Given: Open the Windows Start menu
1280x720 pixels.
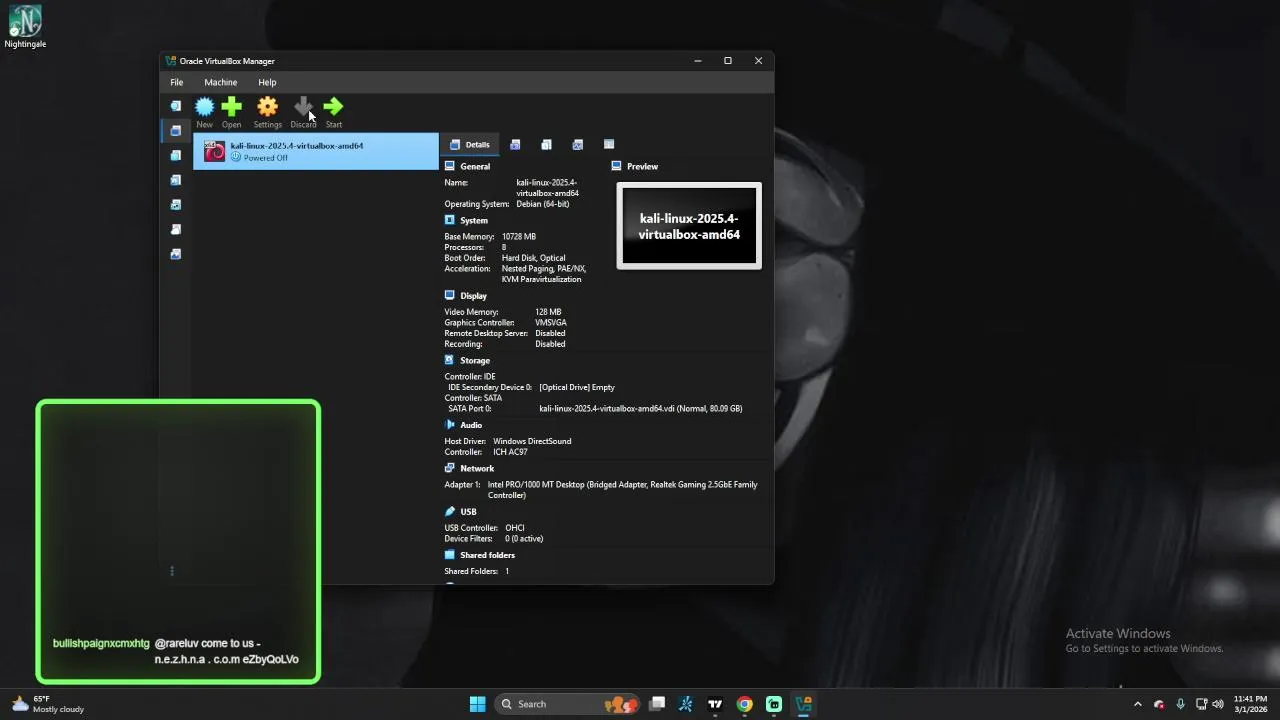Looking at the screenshot, I should [x=478, y=704].
